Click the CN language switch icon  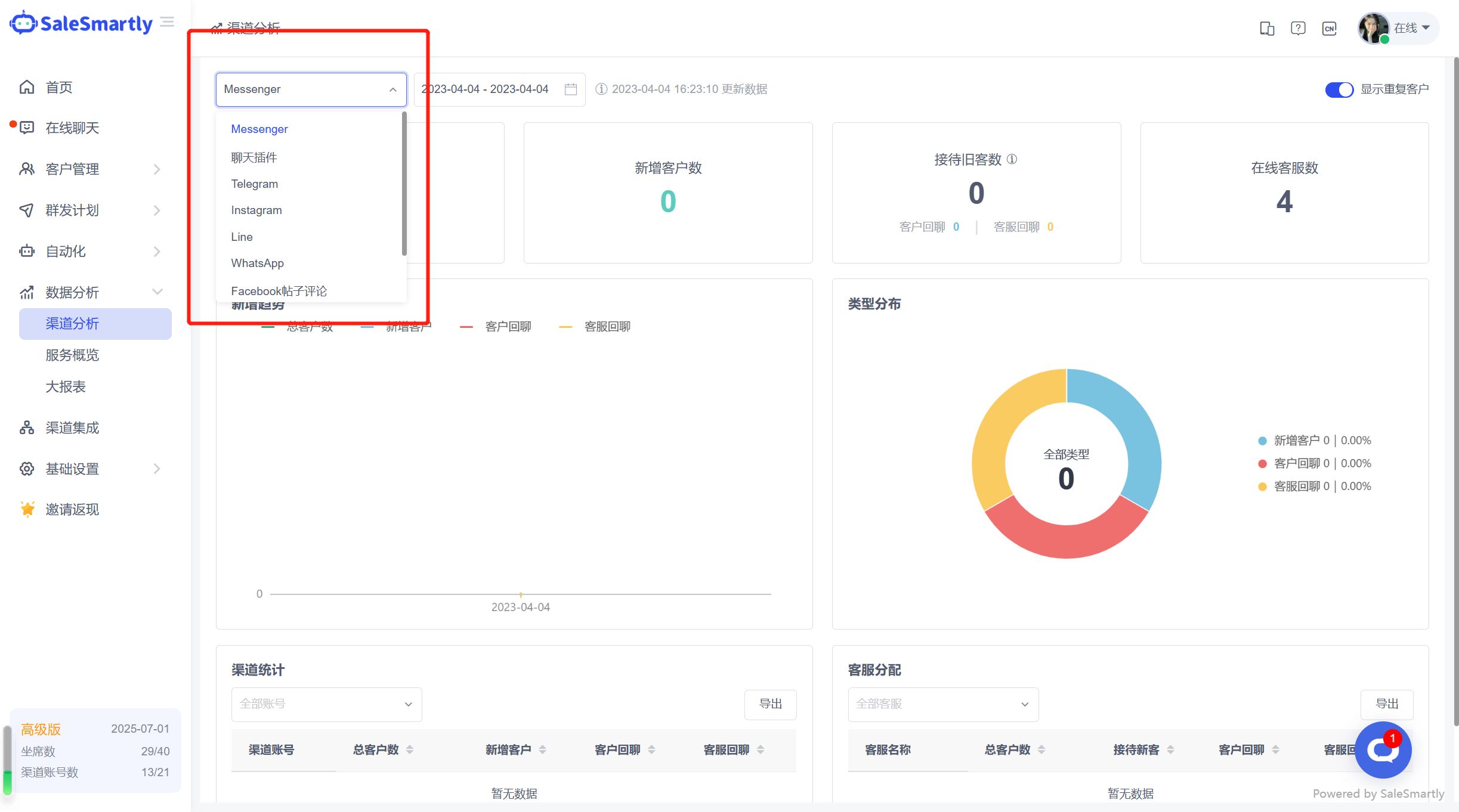[x=1329, y=28]
